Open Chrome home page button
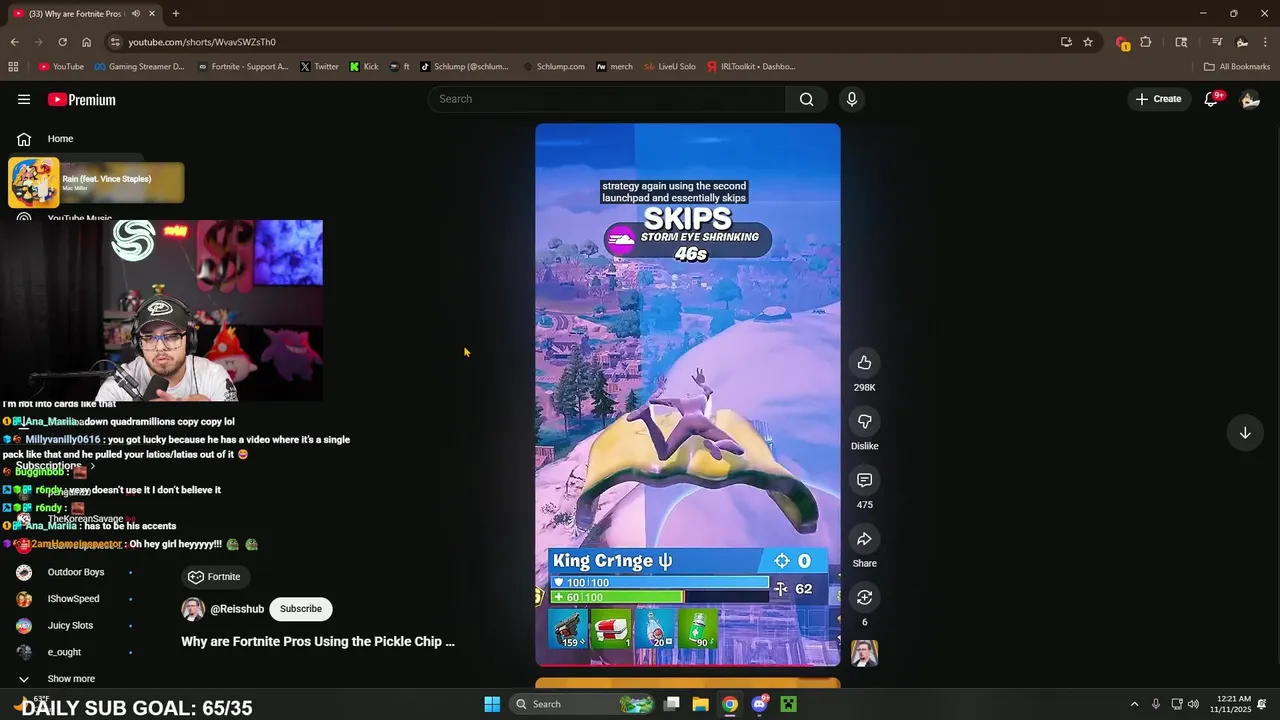This screenshot has height=720, width=1280. click(x=86, y=42)
